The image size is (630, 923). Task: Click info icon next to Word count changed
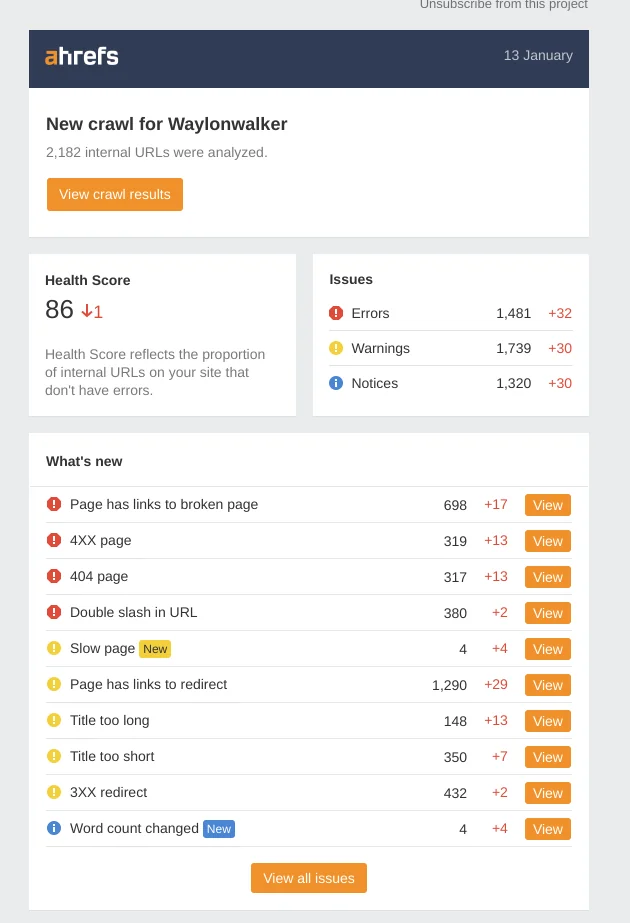[54, 828]
